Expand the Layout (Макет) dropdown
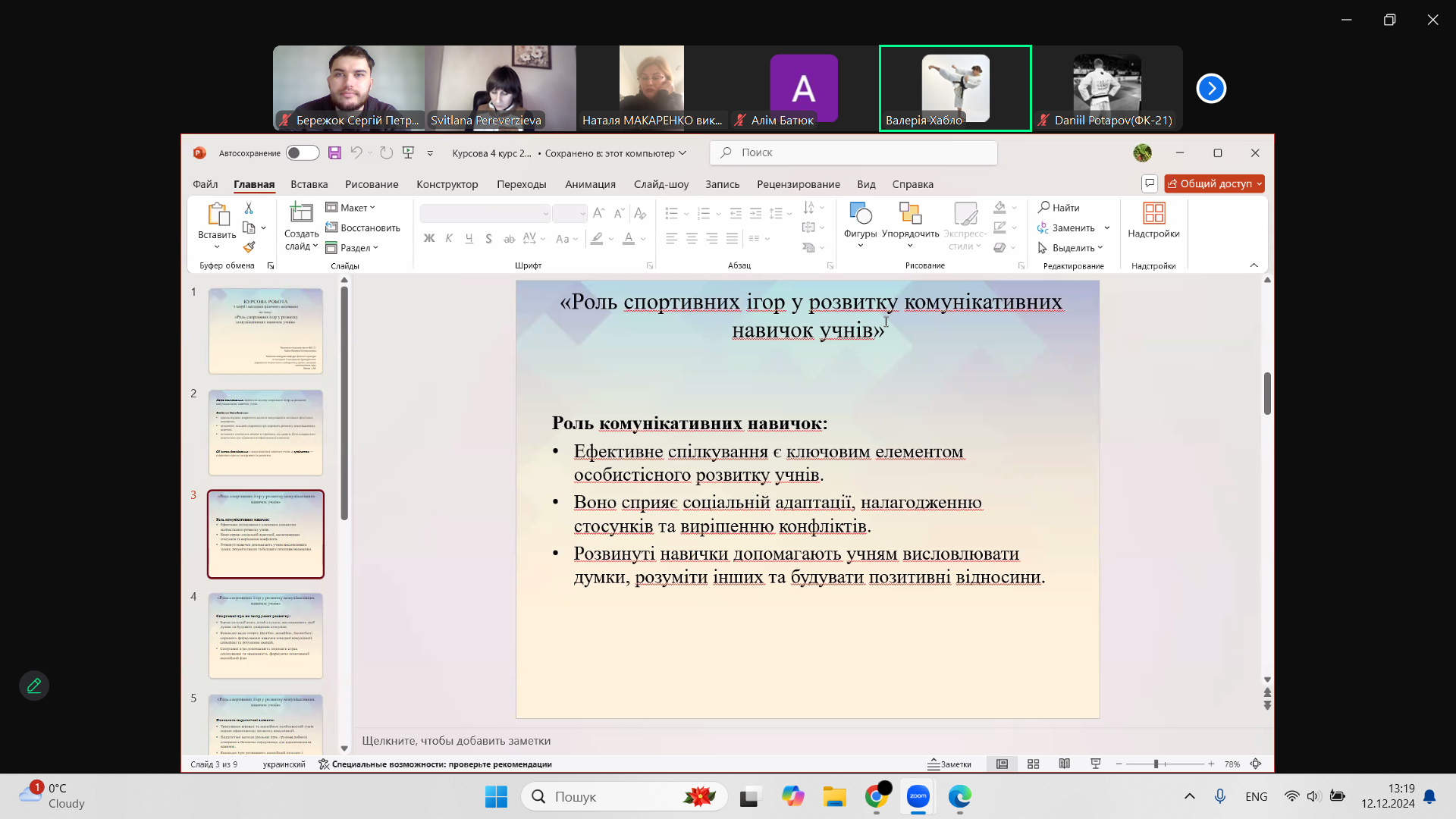 pyautogui.click(x=351, y=208)
